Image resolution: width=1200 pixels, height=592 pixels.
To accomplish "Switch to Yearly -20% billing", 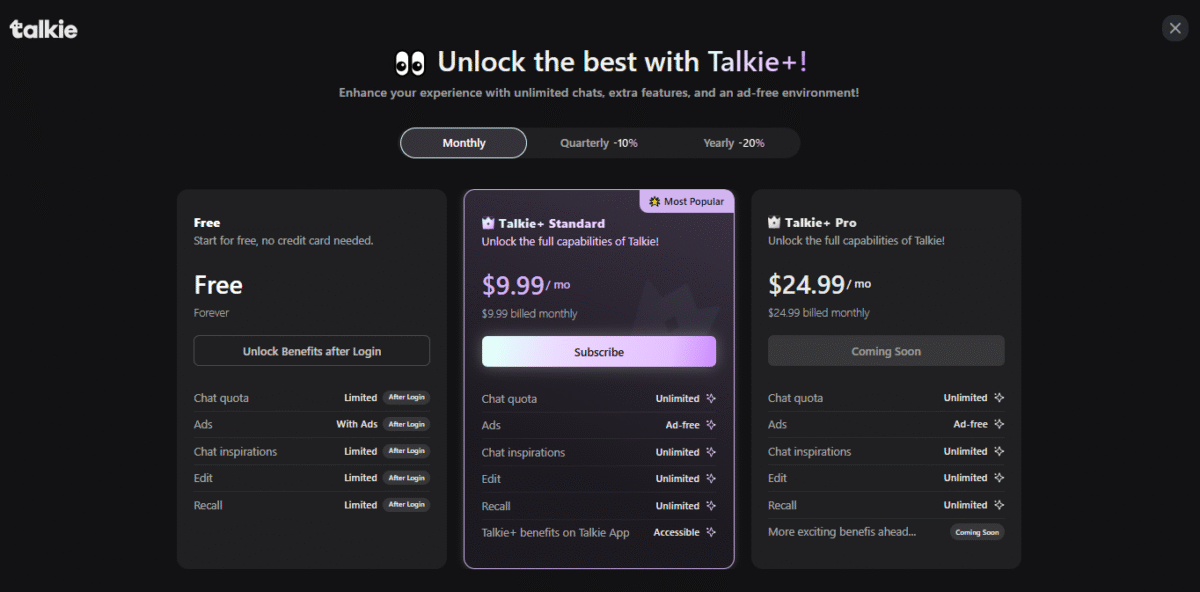I will tap(733, 143).
